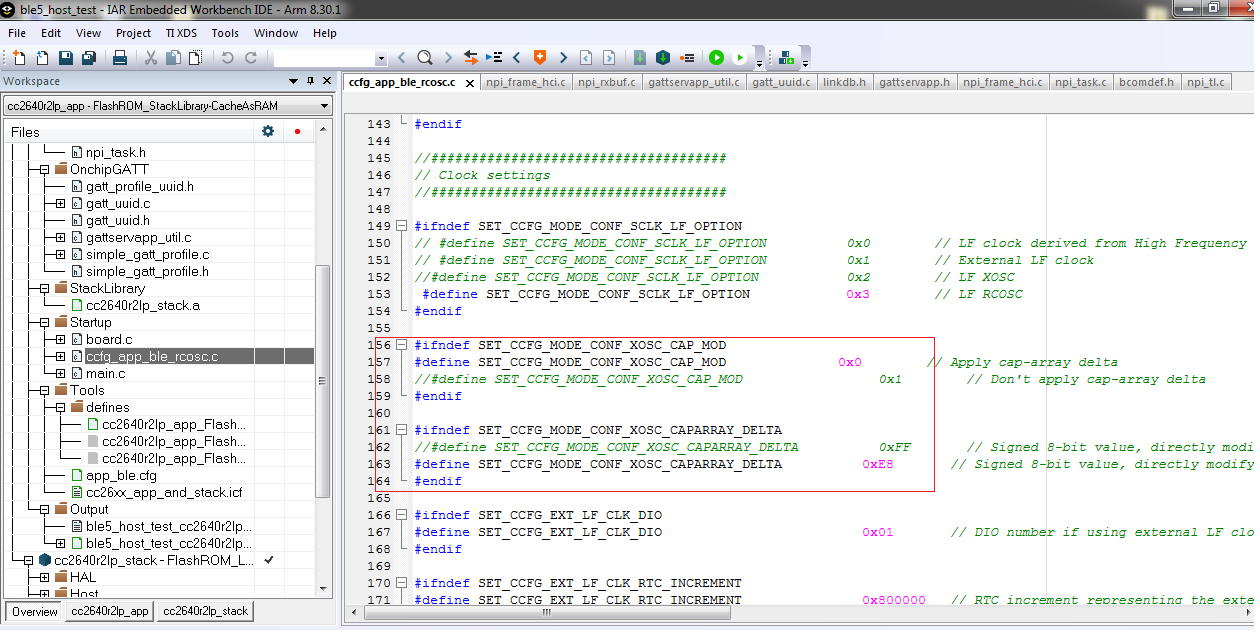1260x632 pixels.
Task: Collapse code fold at line 161
Action: pyautogui.click(x=402, y=430)
